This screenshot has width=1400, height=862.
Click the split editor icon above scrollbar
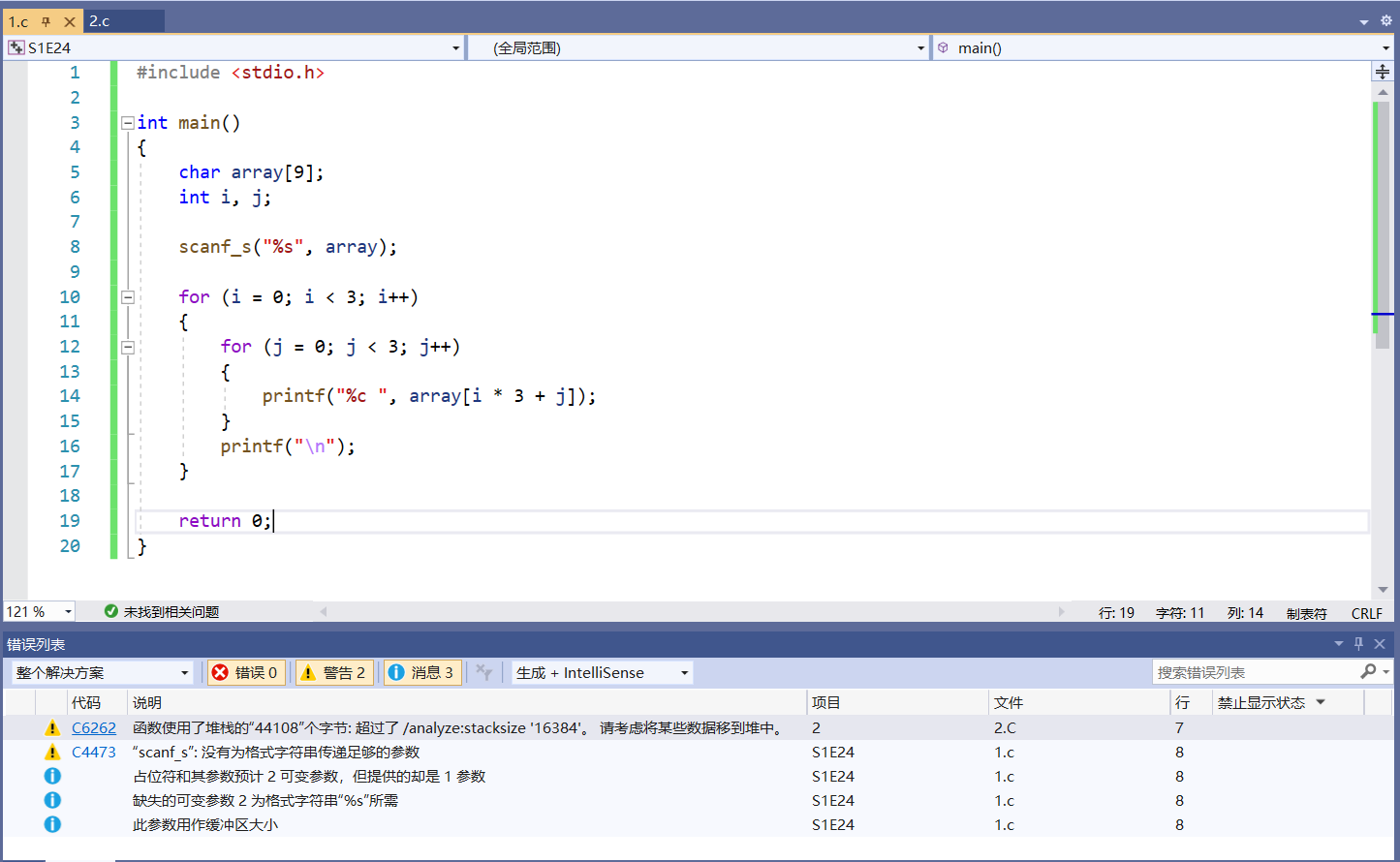tap(1383, 72)
